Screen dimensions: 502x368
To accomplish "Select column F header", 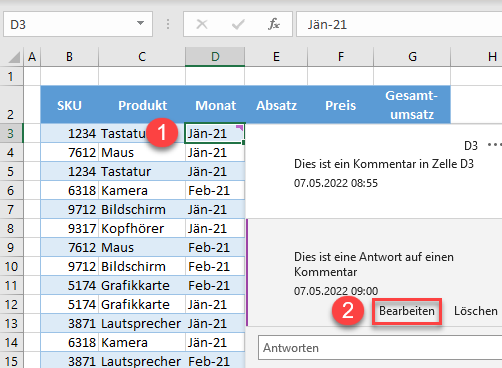I will (341, 57).
